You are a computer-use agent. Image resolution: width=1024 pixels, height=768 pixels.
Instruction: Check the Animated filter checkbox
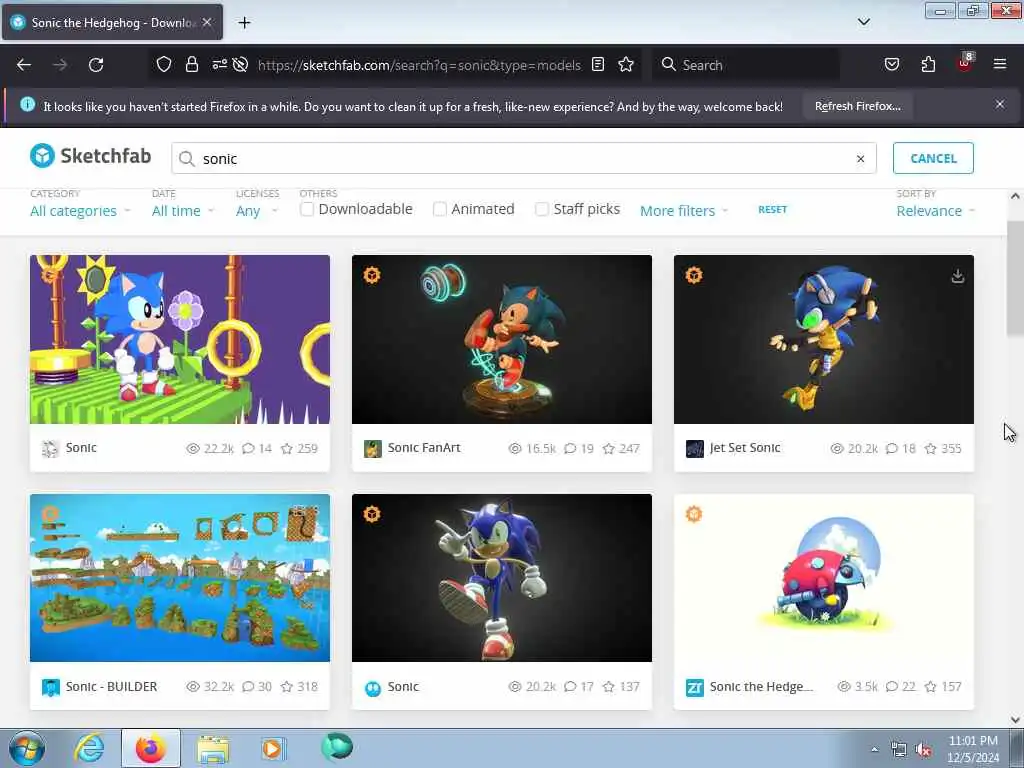[440, 209]
